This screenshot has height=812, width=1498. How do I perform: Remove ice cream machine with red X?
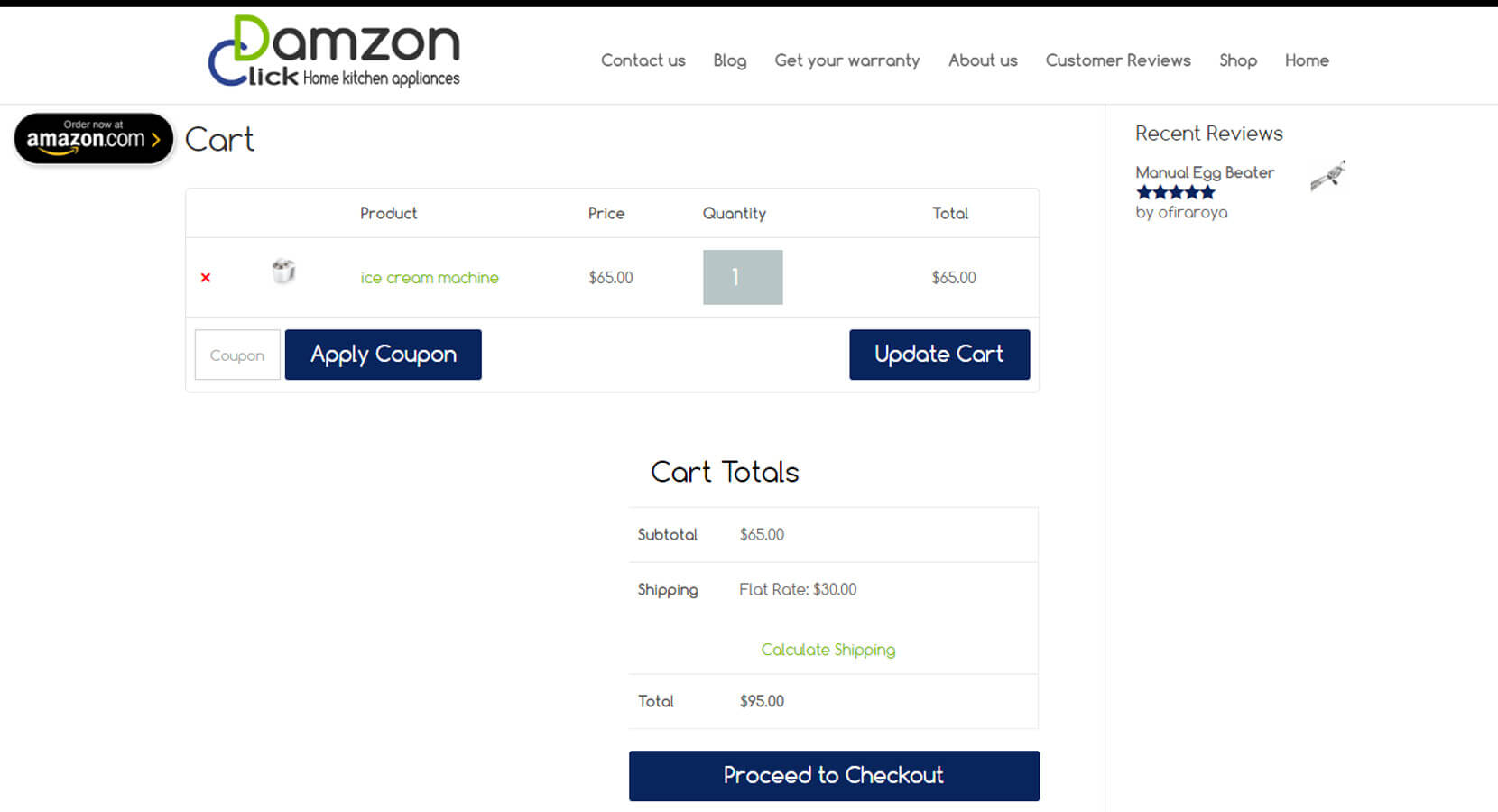coord(206,278)
